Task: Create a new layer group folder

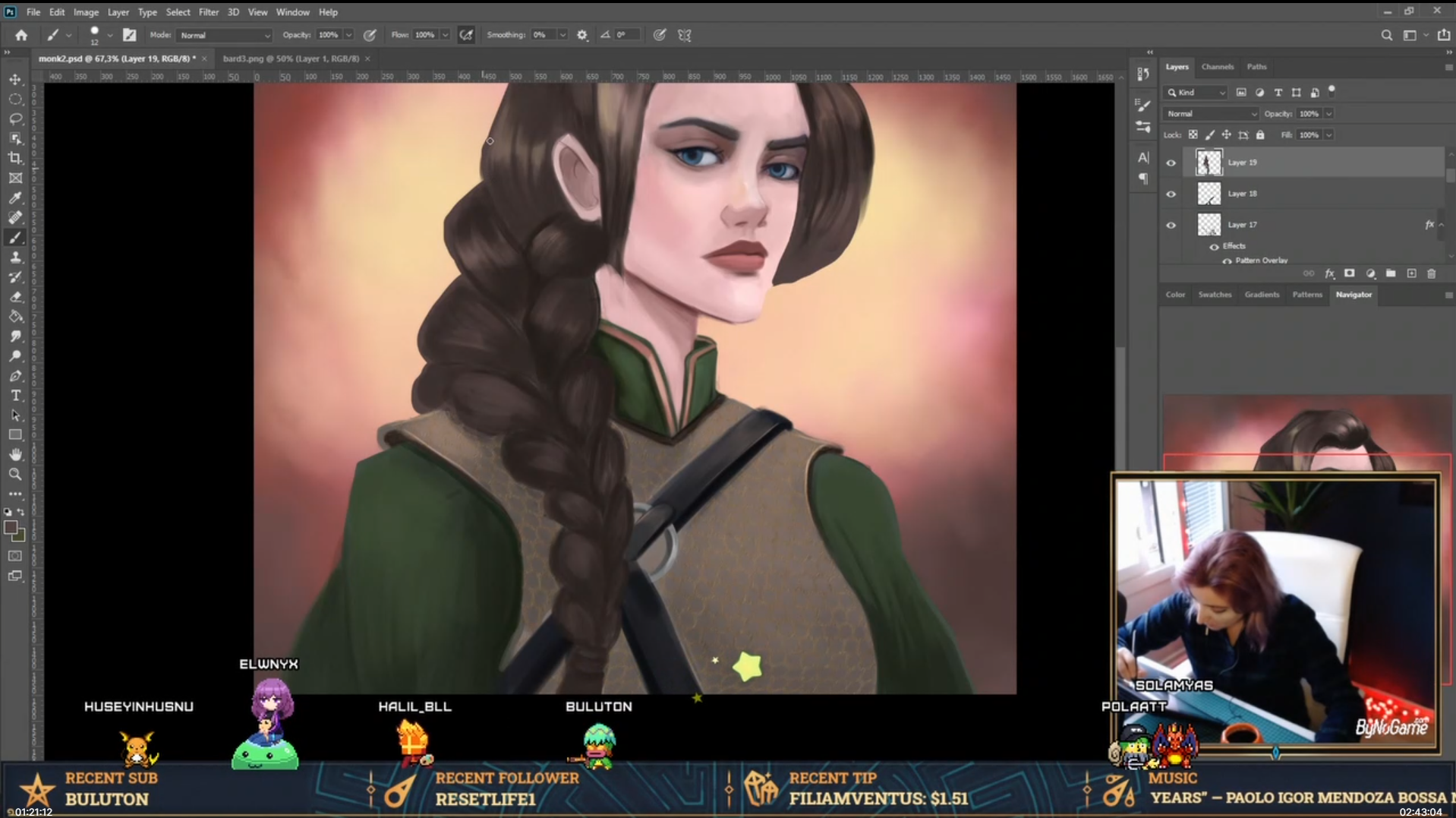Action: pyautogui.click(x=1391, y=273)
